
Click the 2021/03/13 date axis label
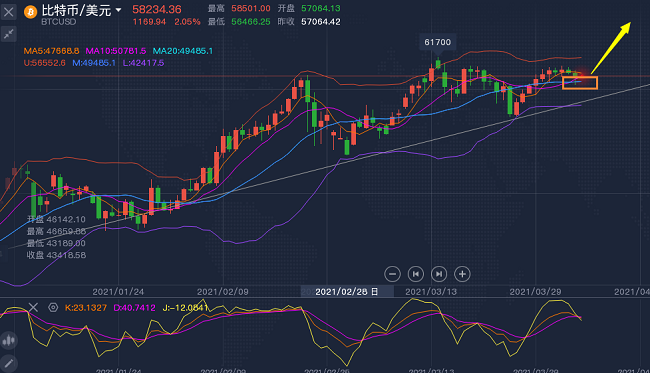point(431,292)
